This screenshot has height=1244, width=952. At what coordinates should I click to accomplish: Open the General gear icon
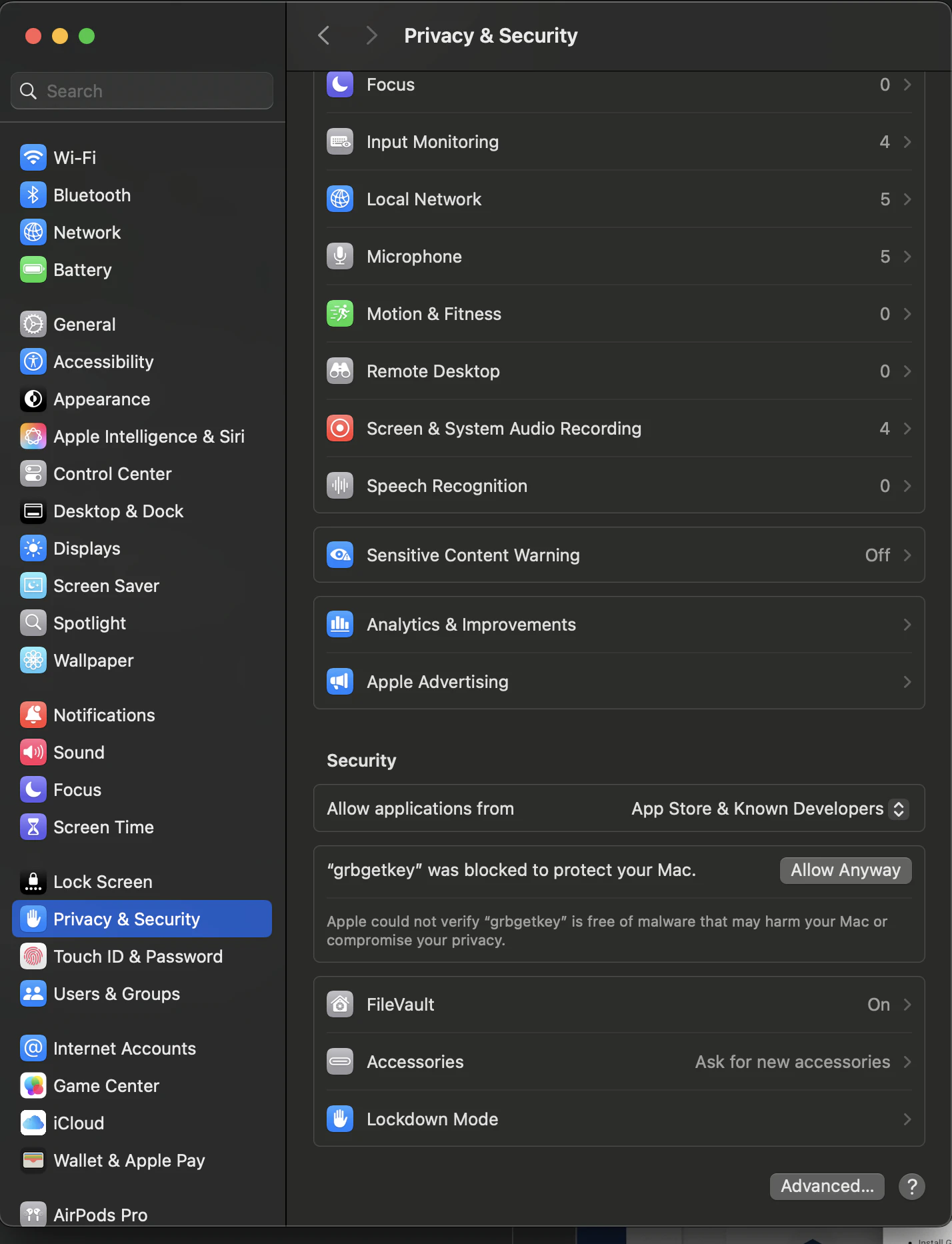(33, 325)
